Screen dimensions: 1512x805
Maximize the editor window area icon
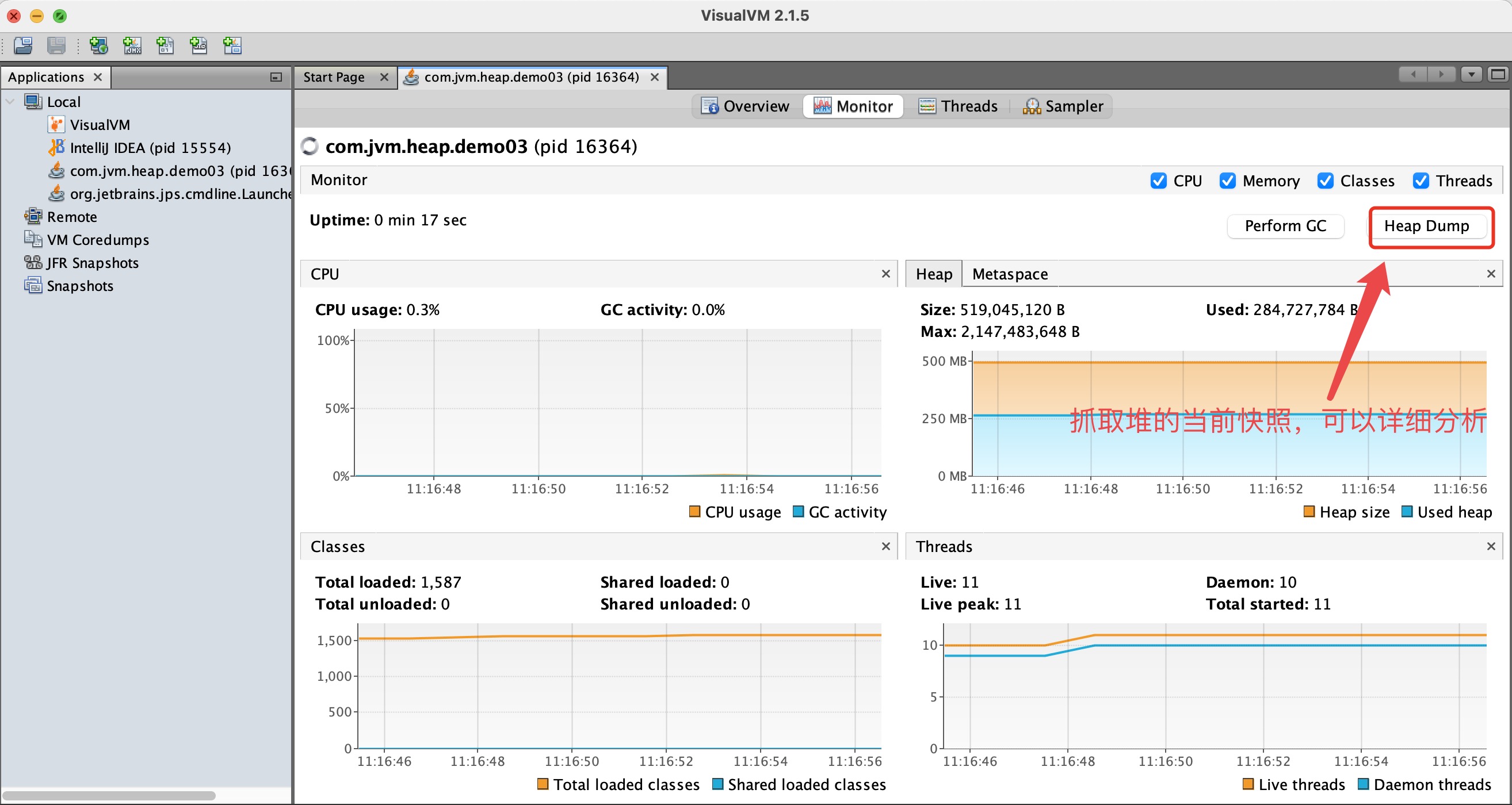pyautogui.click(x=1499, y=75)
